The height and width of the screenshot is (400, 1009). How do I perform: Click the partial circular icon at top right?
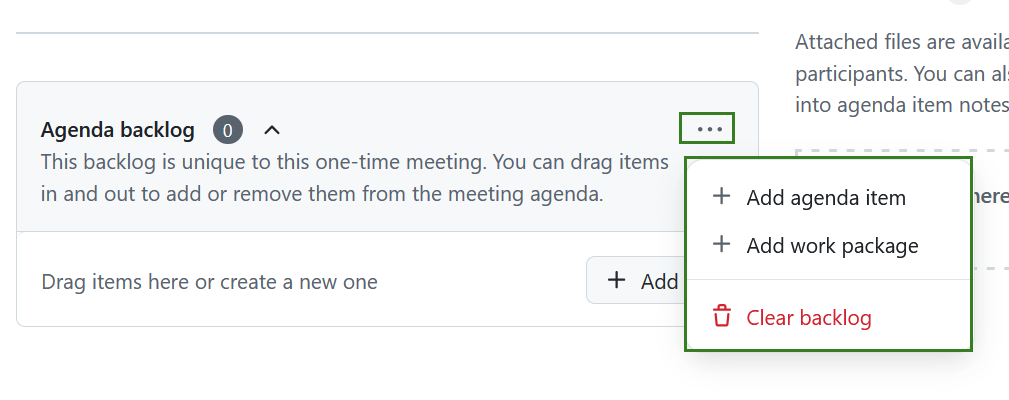tap(960, 2)
